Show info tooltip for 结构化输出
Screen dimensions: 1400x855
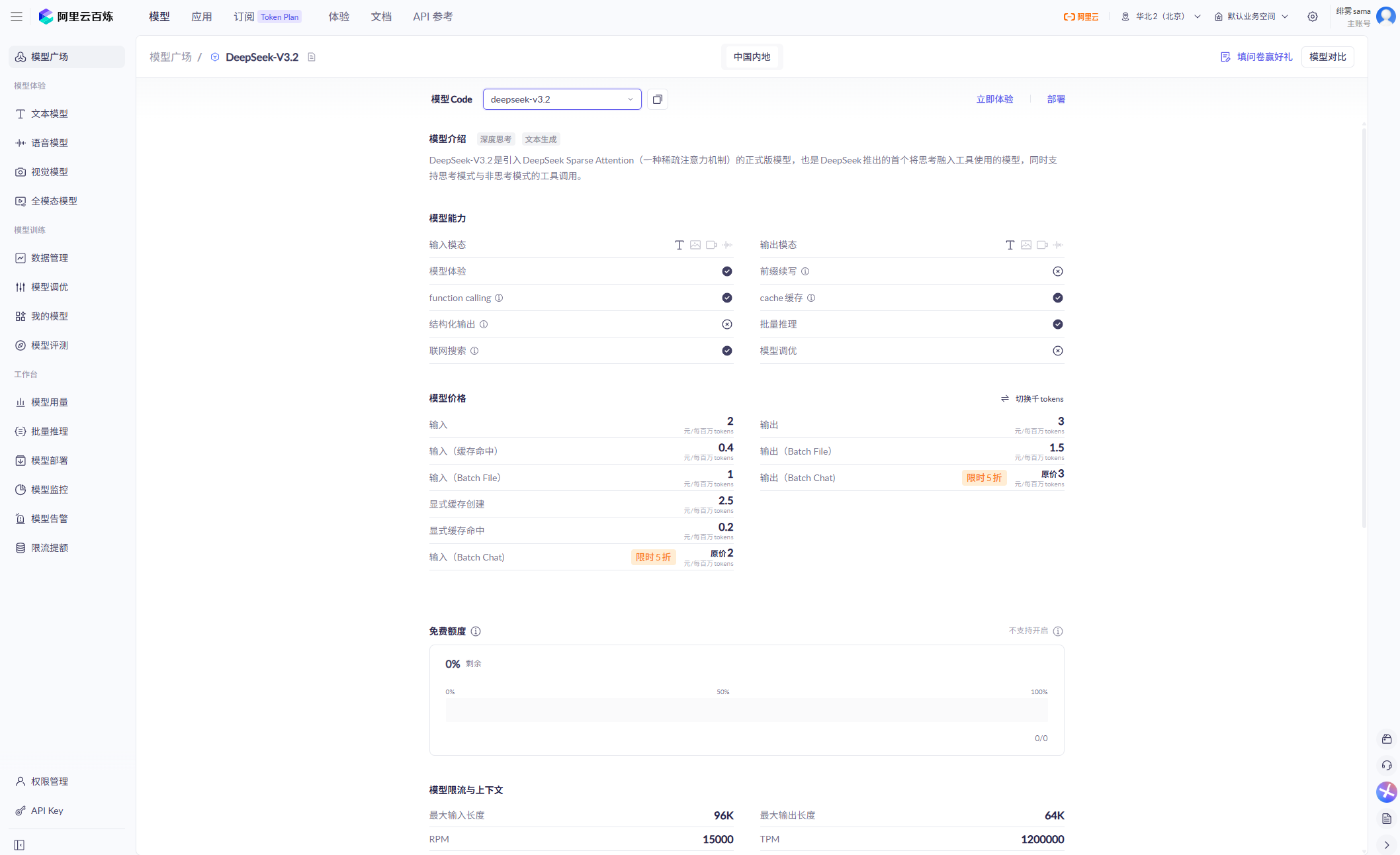(484, 324)
